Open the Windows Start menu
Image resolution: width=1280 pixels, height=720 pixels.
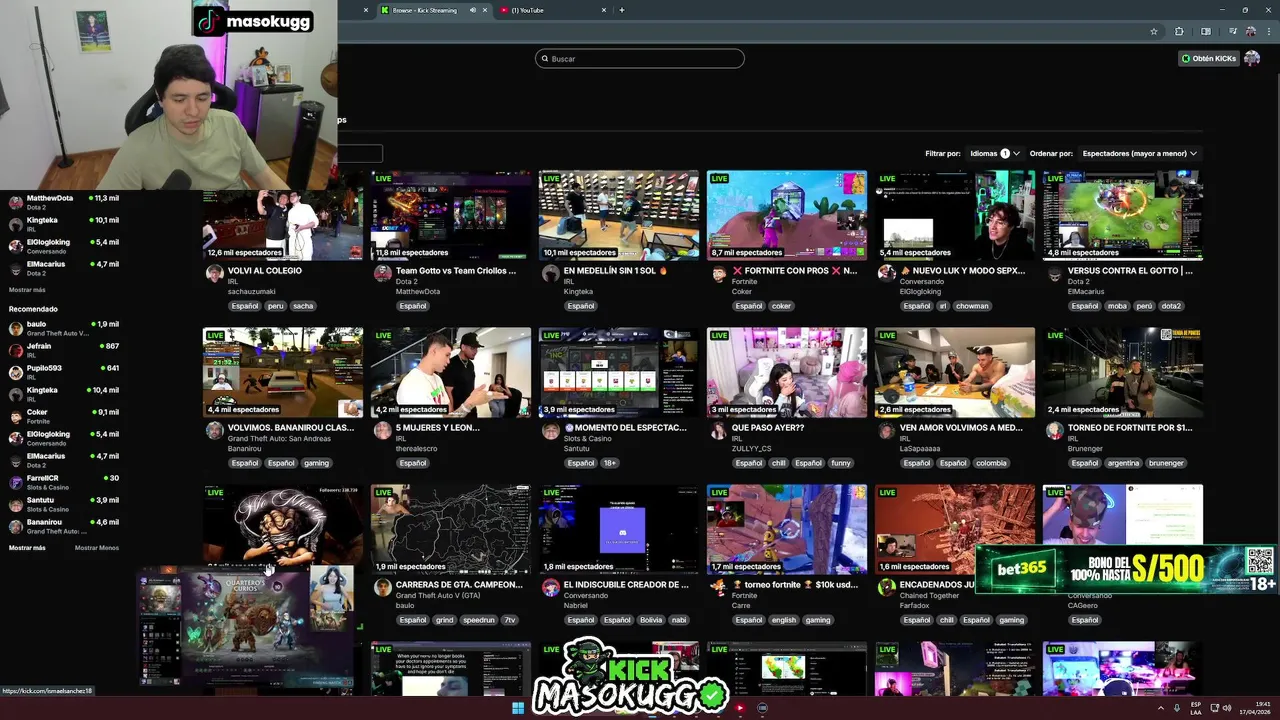pyautogui.click(x=518, y=708)
